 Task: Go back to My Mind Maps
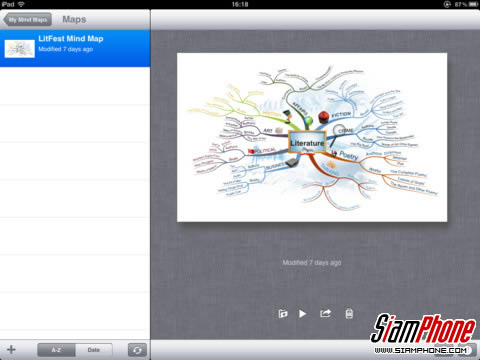pos(28,20)
